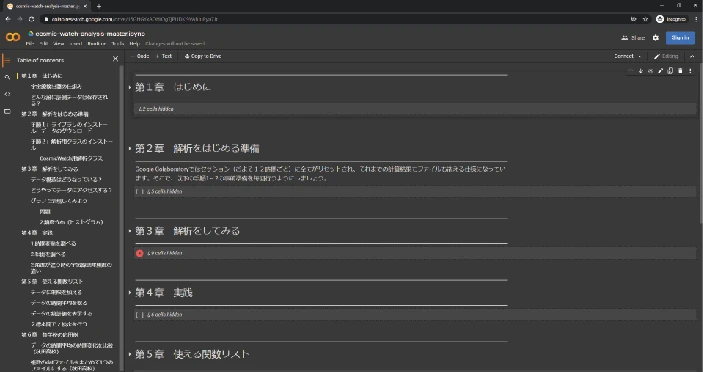703x372 pixels.
Task: Open the View menu
Action: point(59,44)
